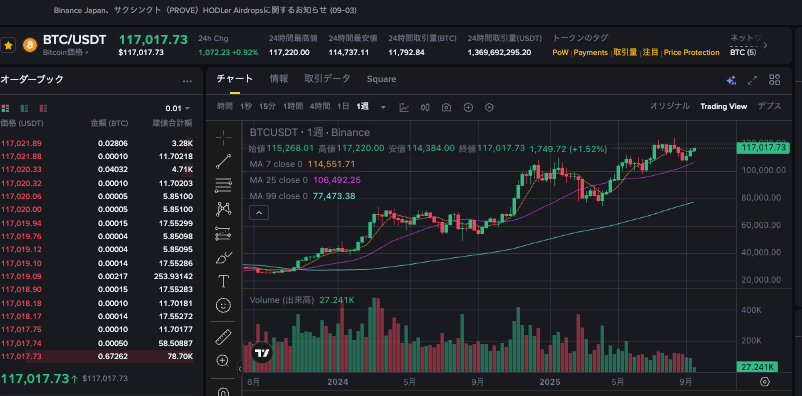Click the MA 25 close indicator legend
Image resolution: width=802 pixels, height=396 pixels.
pyautogui.click(x=305, y=180)
